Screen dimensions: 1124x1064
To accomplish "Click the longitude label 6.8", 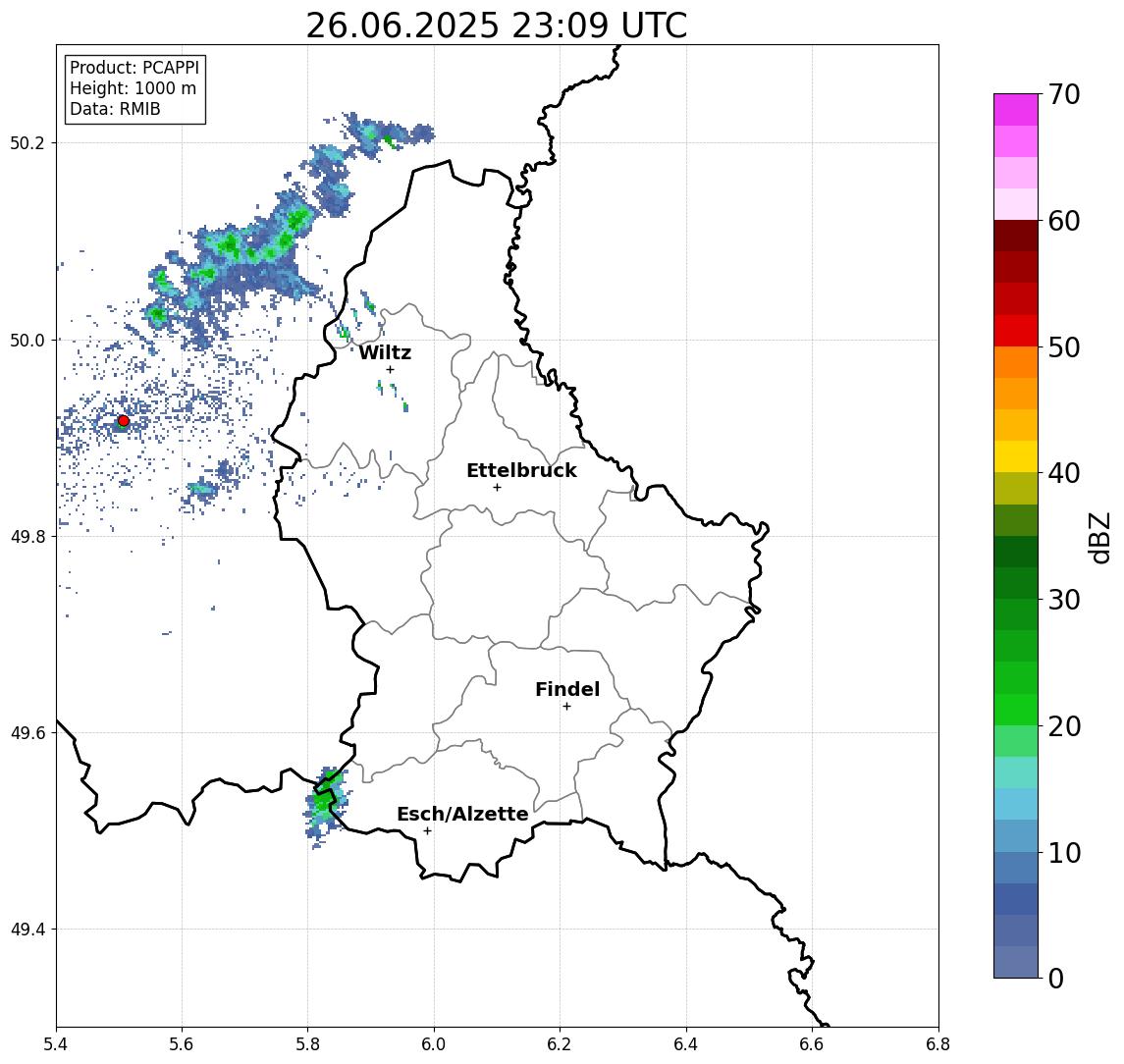I will pos(938,1044).
